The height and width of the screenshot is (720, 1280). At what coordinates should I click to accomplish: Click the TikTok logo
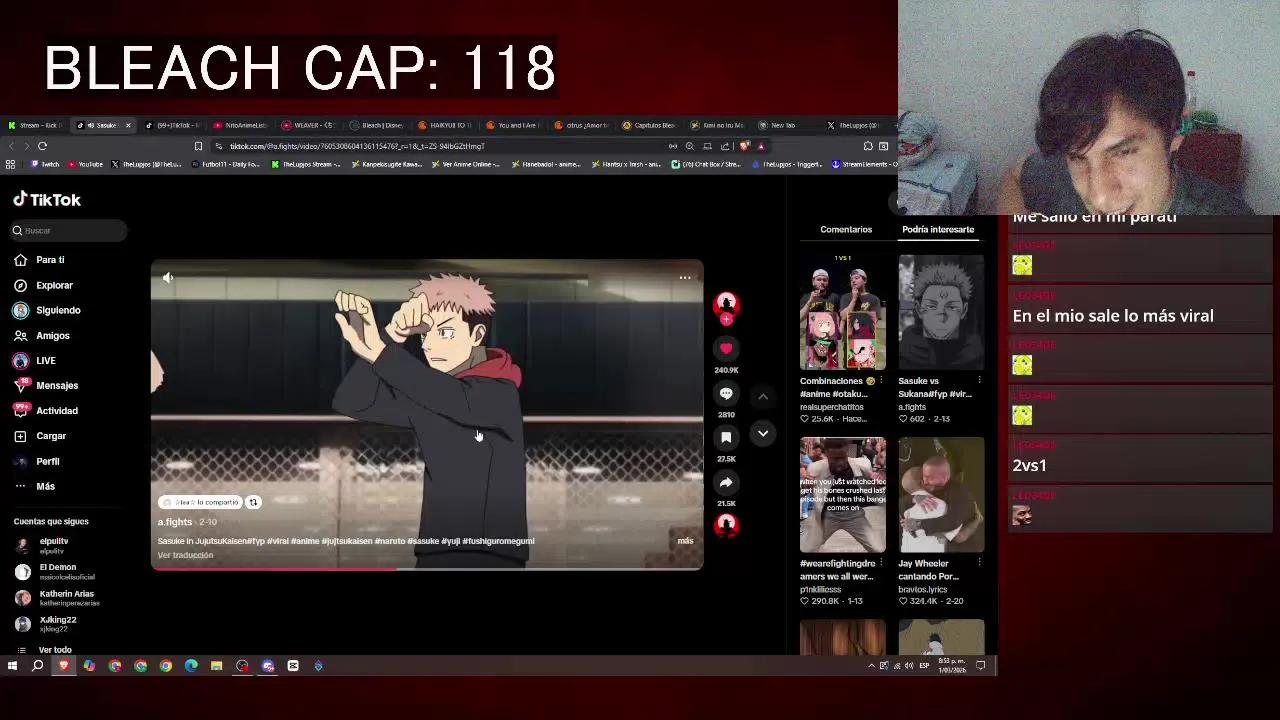(x=47, y=200)
